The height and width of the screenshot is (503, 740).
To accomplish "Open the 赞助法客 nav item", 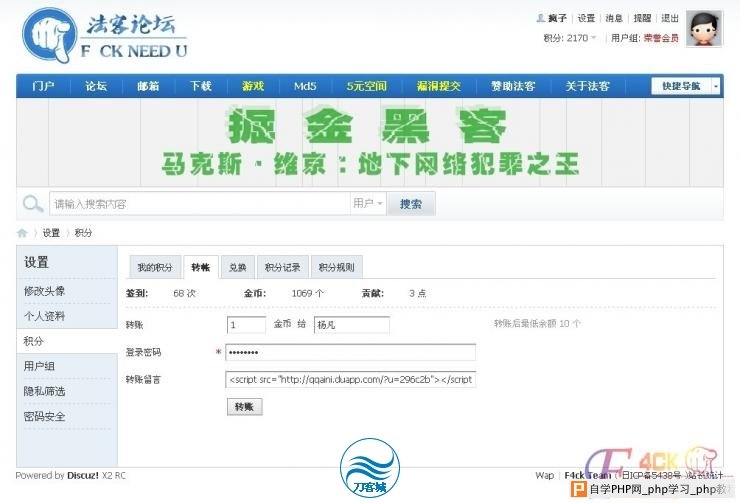I will click(x=513, y=86).
